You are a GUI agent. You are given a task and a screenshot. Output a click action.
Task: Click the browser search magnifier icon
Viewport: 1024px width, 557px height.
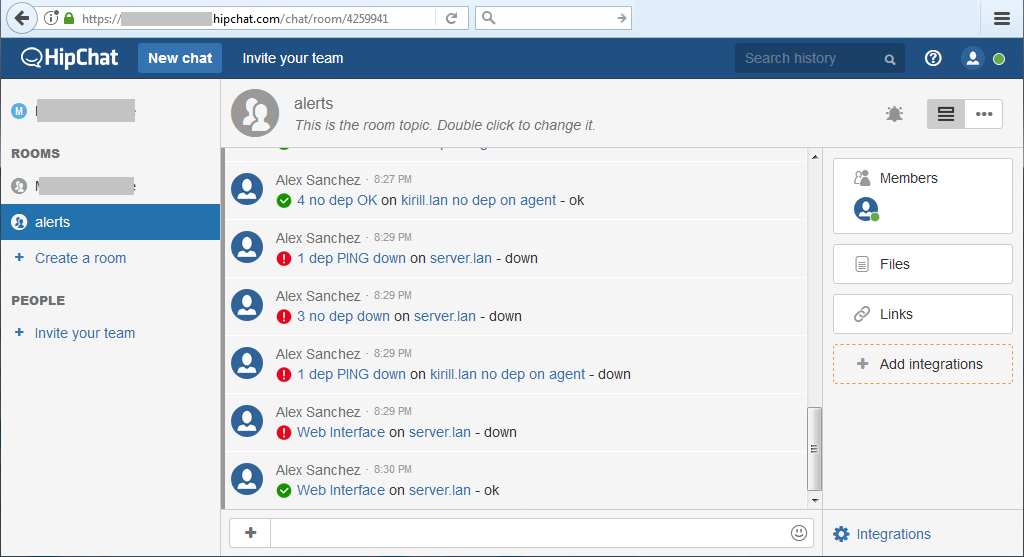click(x=488, y=18)
